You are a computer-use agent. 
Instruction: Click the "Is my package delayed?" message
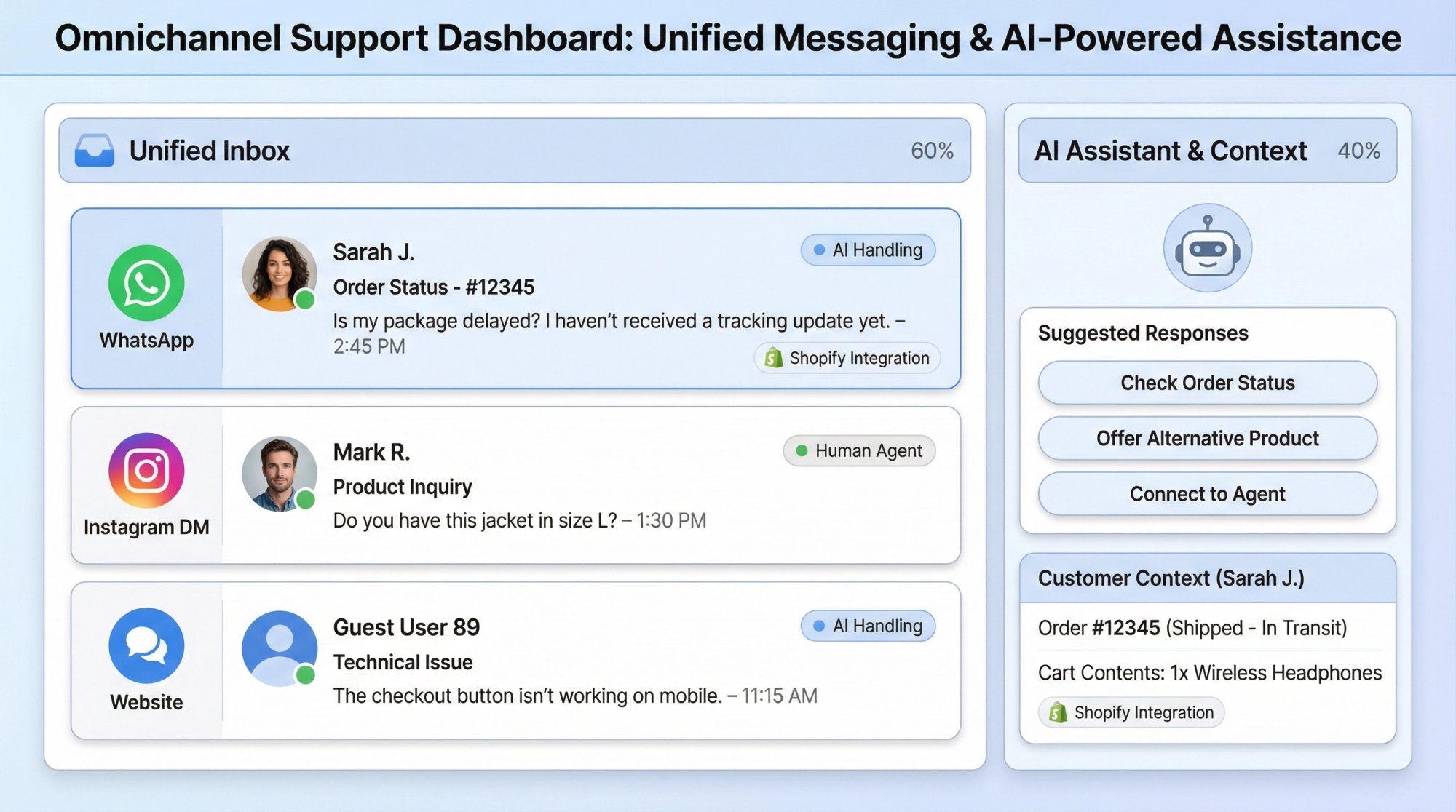(612, 321)
